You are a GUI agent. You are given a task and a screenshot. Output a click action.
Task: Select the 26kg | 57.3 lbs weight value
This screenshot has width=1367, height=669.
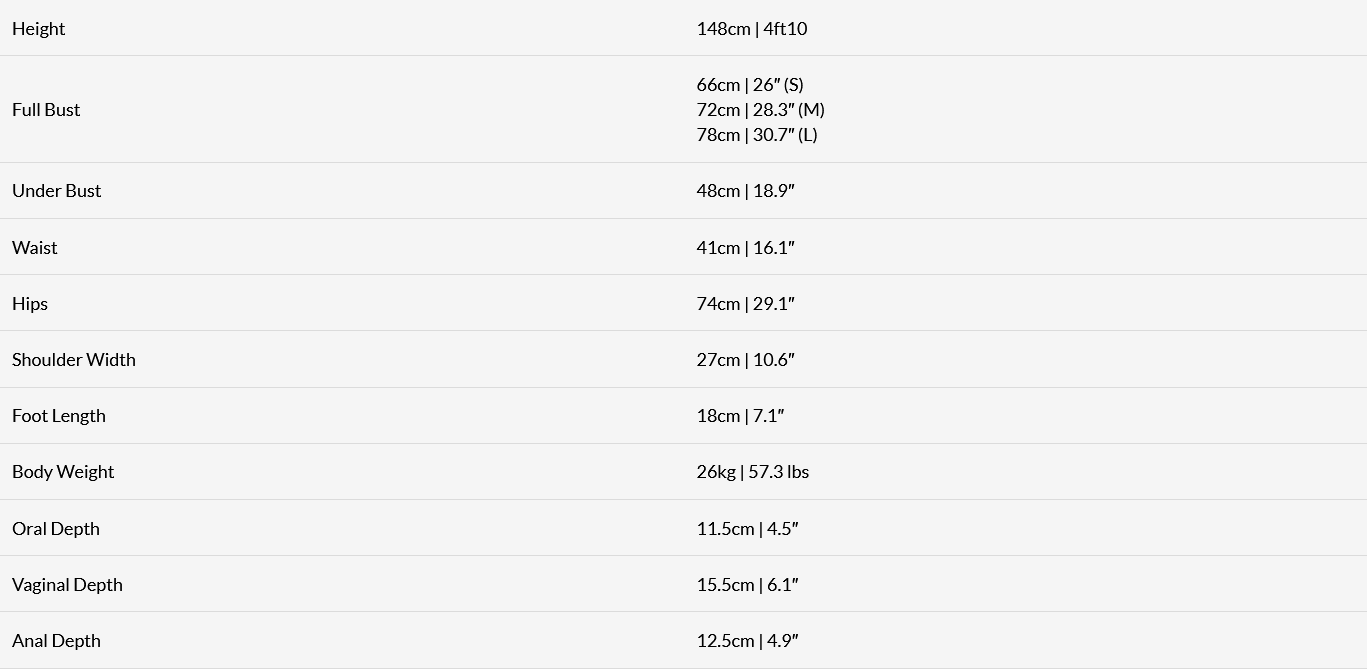click(x=752, y=472)
